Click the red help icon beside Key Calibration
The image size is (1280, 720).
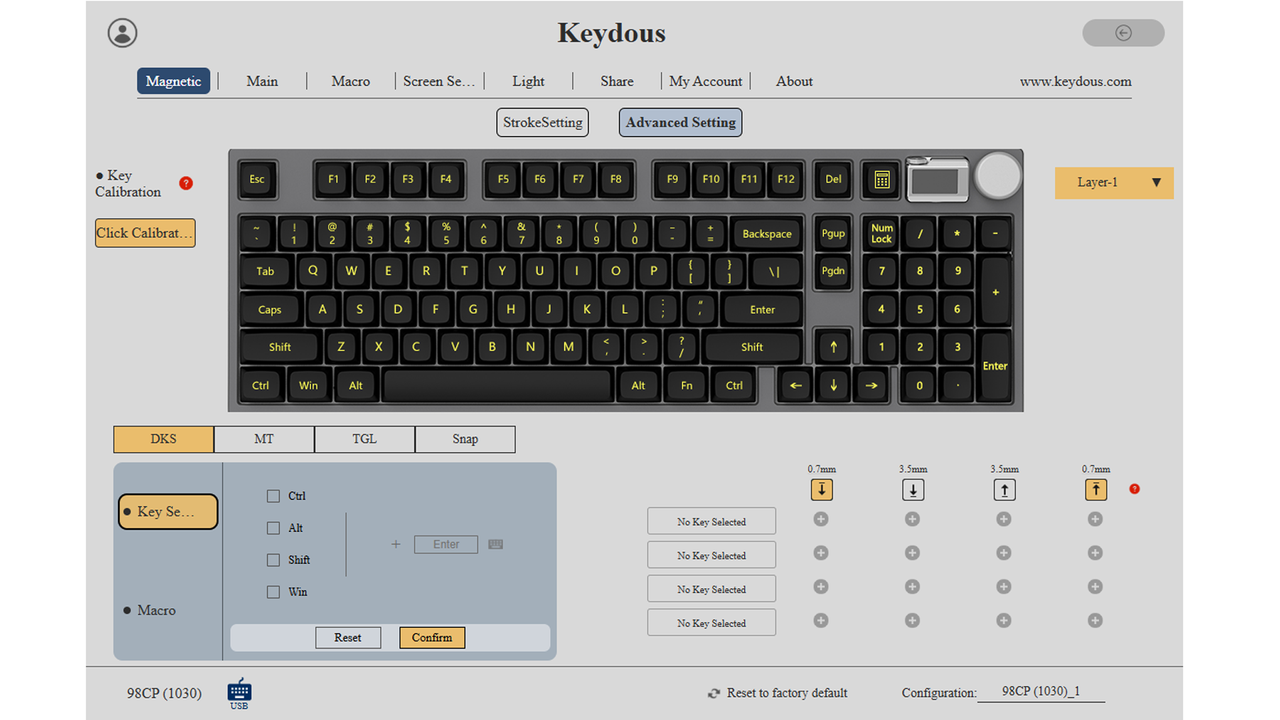pyautogui.click(x=186, y=183)
